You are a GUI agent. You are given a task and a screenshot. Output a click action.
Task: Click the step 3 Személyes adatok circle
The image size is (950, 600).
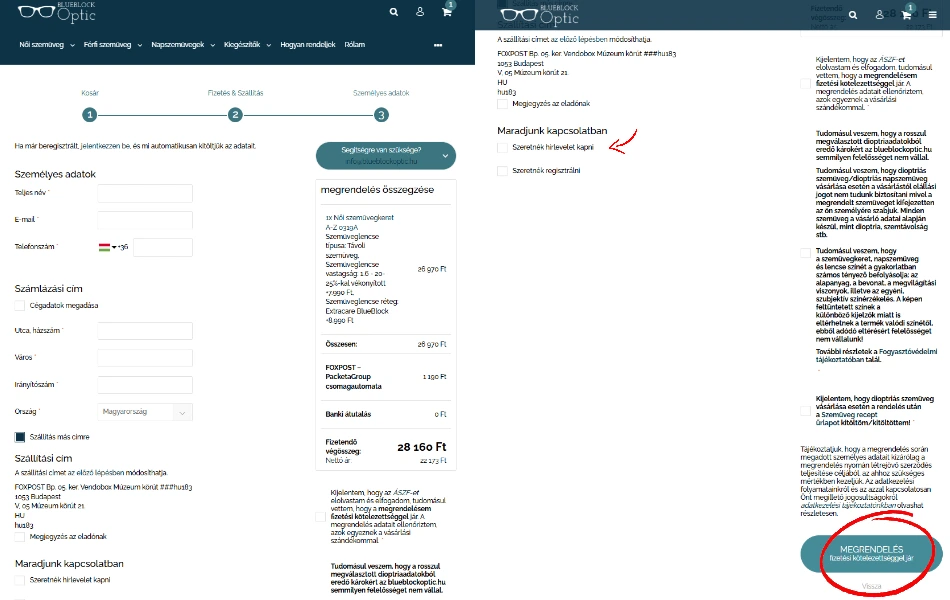pyautogui.click(x=381, y=115)
